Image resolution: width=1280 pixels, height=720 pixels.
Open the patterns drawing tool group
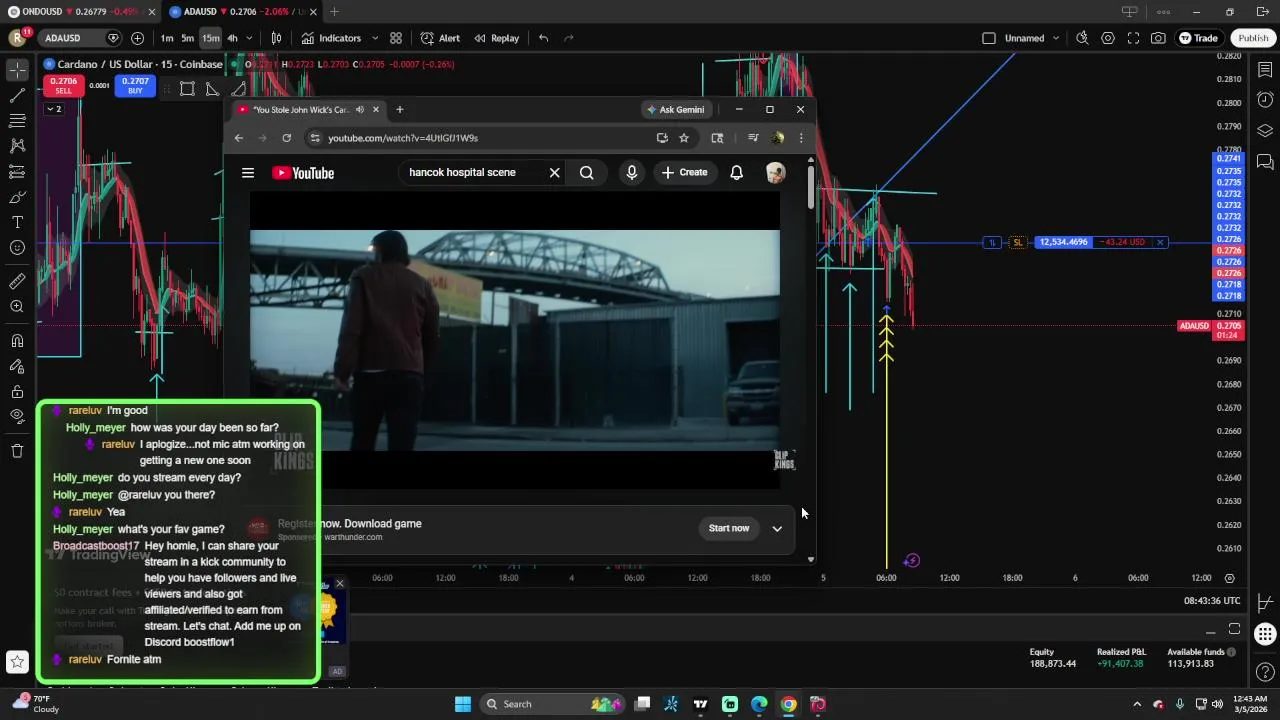click(x=17, y=146)
